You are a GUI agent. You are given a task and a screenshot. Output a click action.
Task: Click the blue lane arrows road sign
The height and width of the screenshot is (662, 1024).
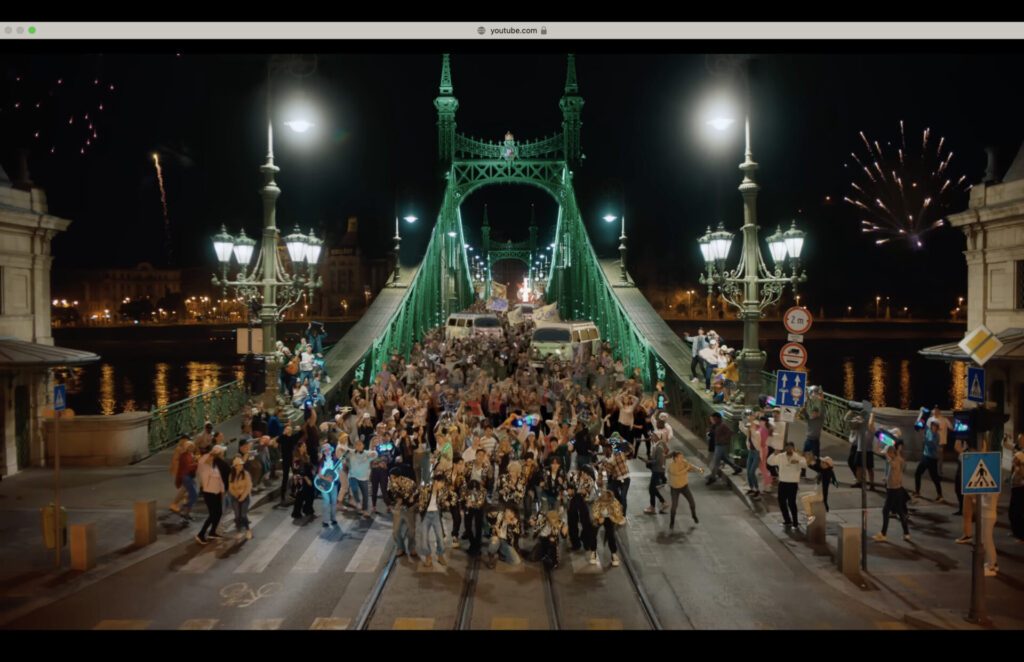791,388
